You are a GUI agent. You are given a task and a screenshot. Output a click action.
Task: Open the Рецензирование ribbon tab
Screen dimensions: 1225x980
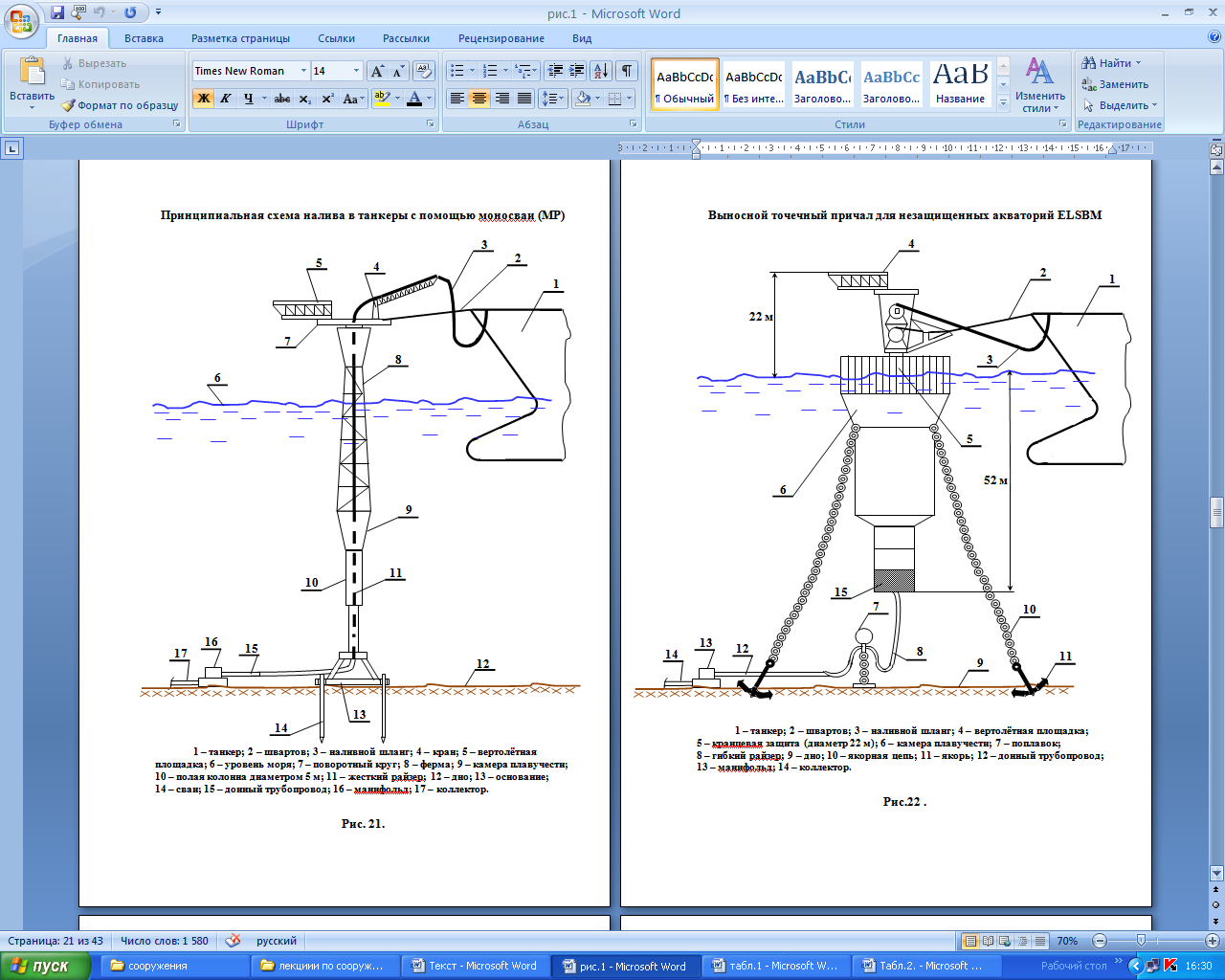coord(501,38)
